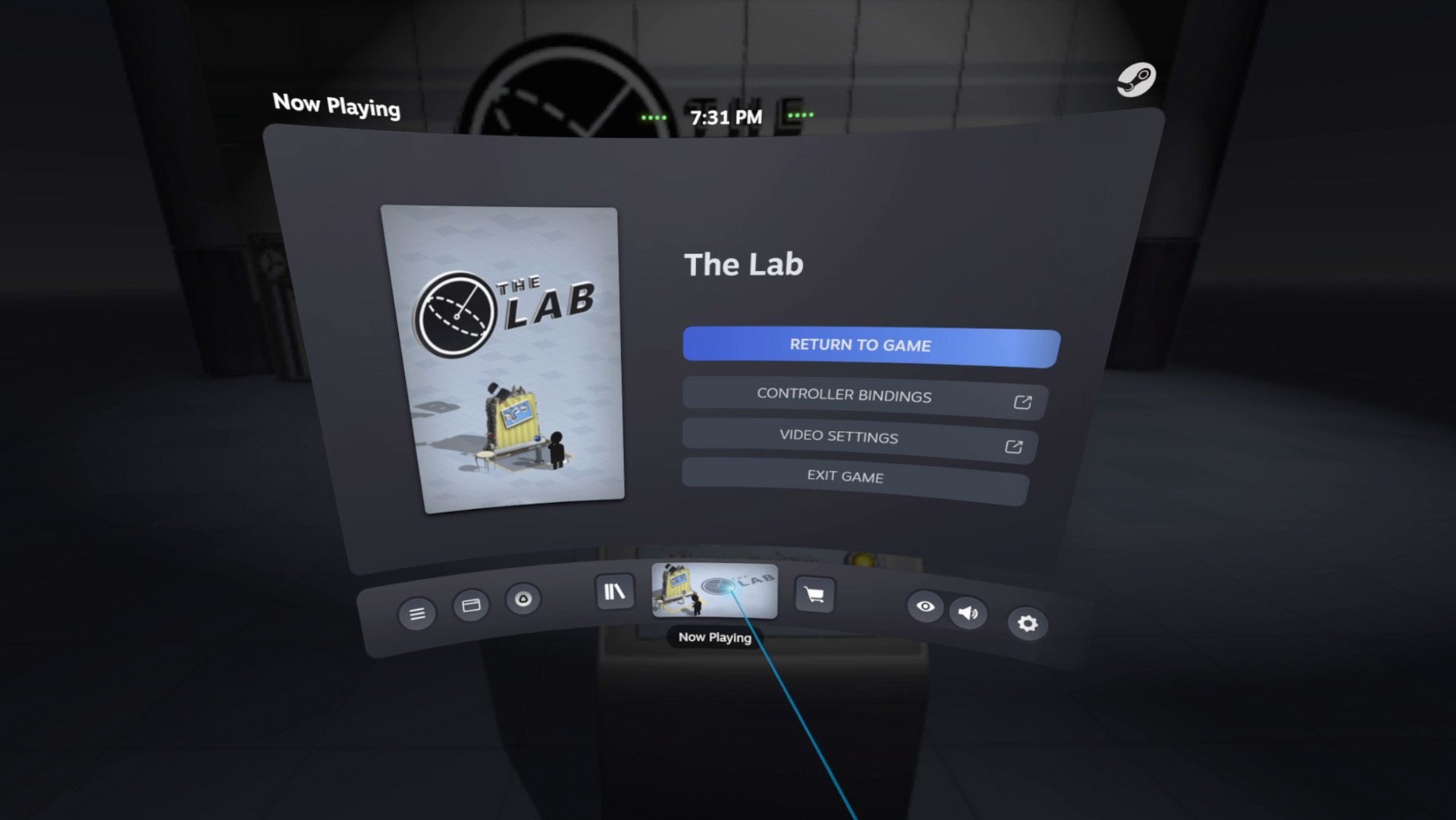Click the media/capture icon in toolbar

point(523,599)
